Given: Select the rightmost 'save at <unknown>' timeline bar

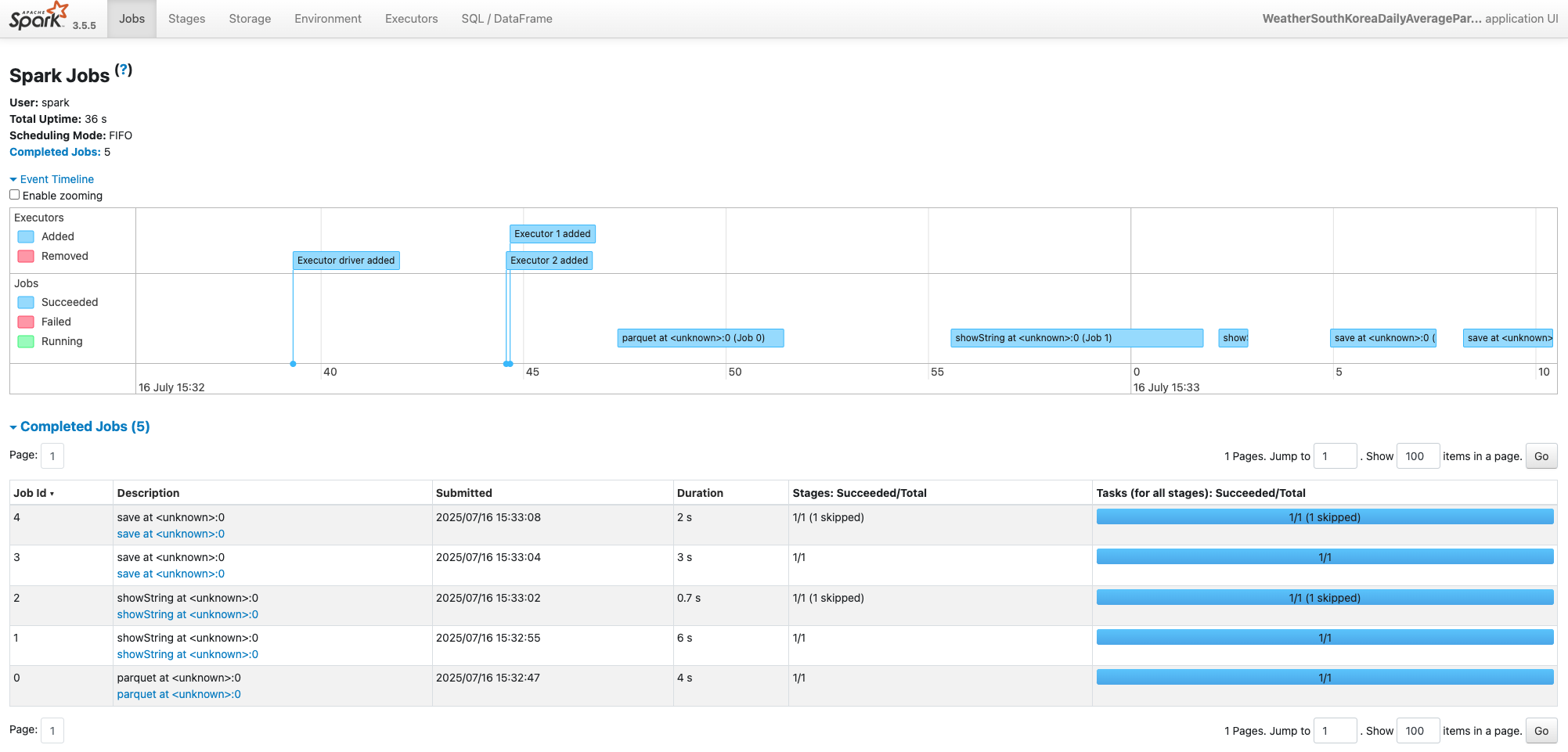Looking at the screenshot, I should (x=1509, y=338).
